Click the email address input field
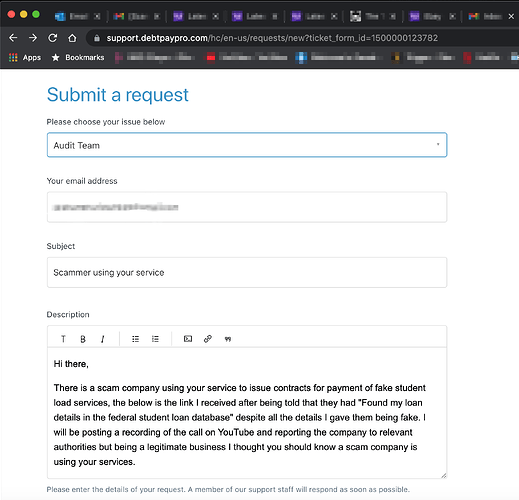Viewport: 519px width, 500px height. (x=247, y=207)
